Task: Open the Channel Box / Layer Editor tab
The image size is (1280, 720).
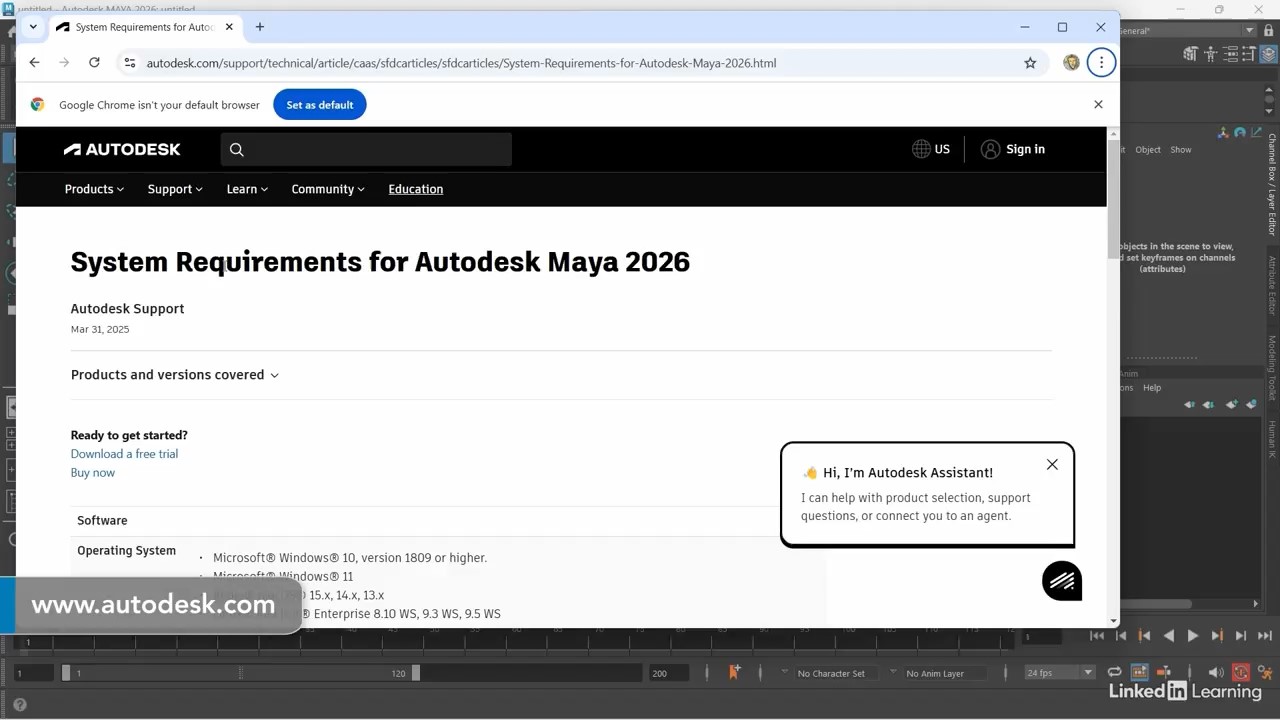Action: click(x=1272, y=184)
